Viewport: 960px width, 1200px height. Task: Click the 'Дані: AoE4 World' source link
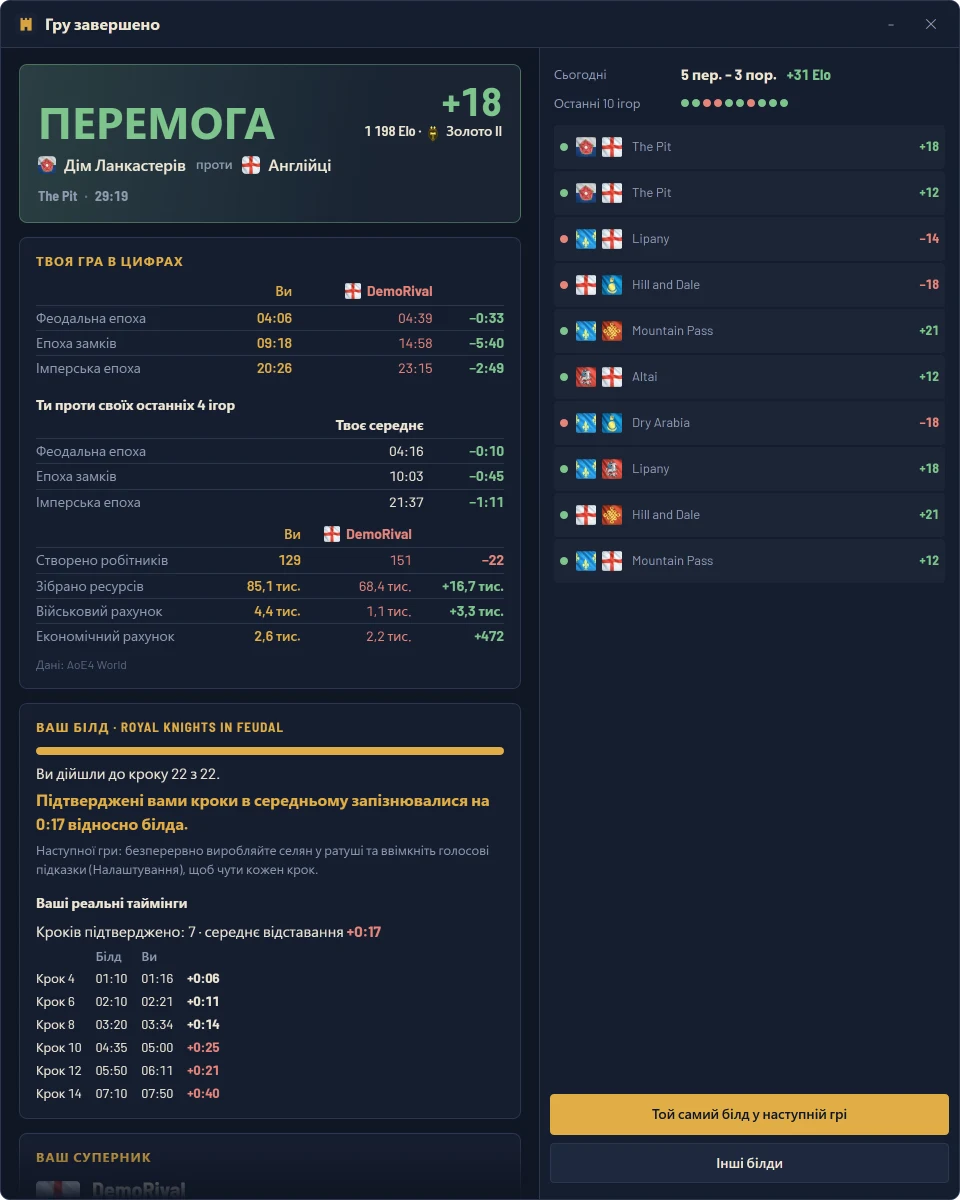pyautogui.click(x=81, y=665)
